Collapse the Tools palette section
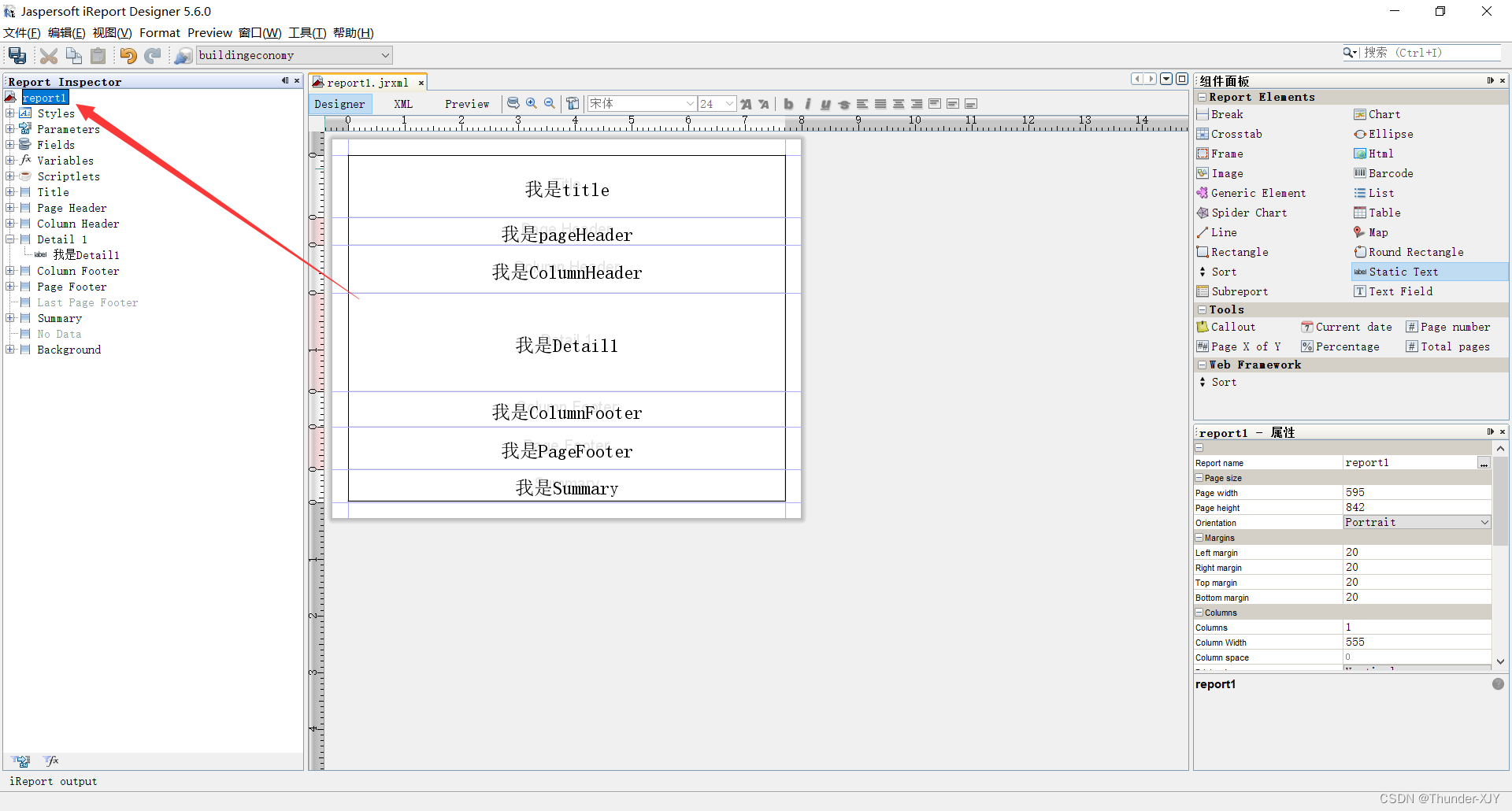Viewport: 1512px width, 811px height. coord(1203,310)
